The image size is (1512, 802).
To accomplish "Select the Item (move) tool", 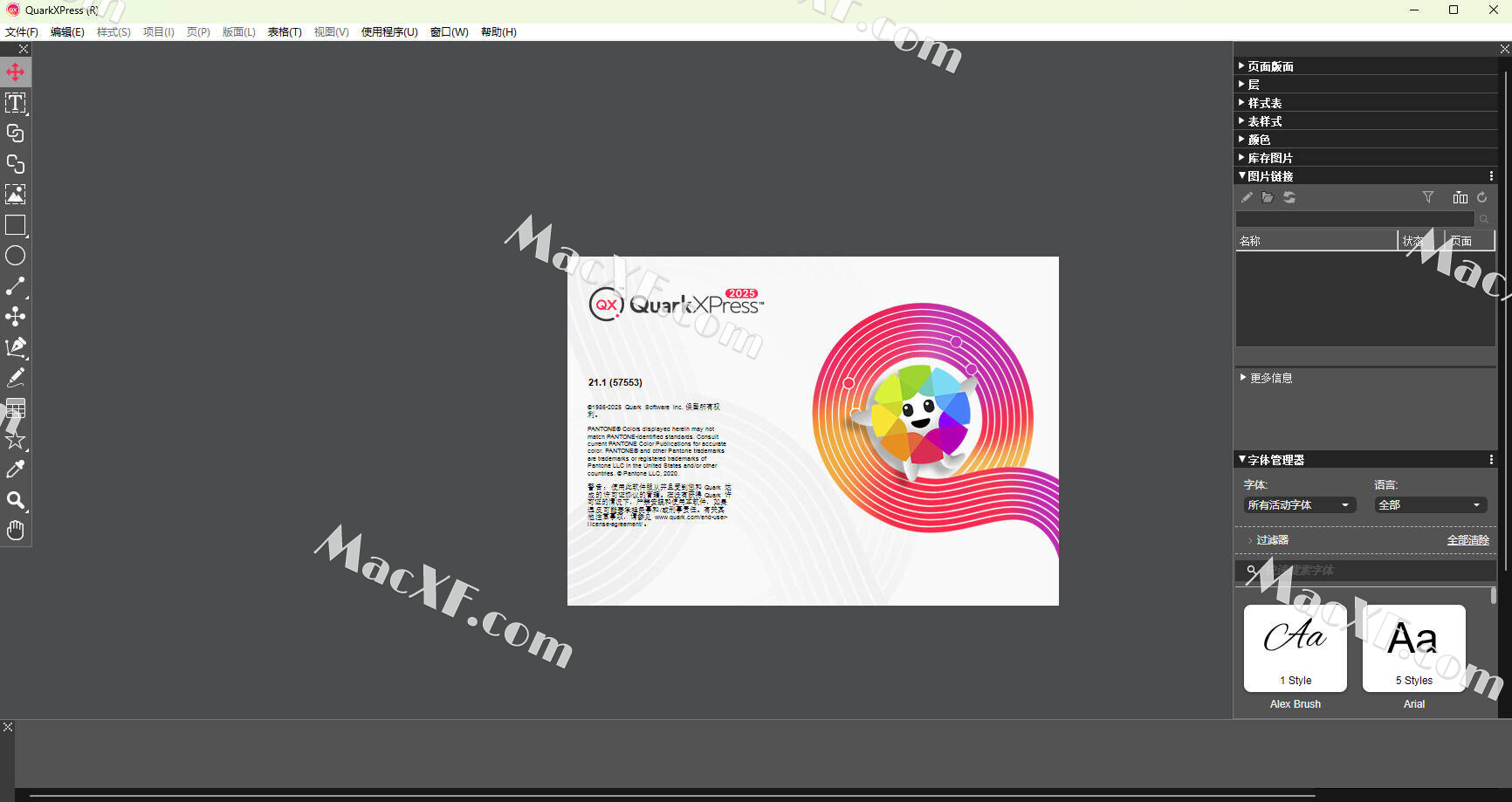I will 16,72.
